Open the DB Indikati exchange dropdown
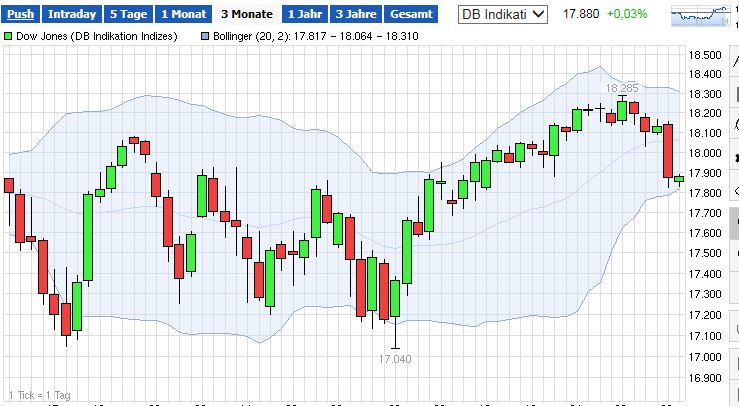739x406 pixels. [x=503, y=14]
